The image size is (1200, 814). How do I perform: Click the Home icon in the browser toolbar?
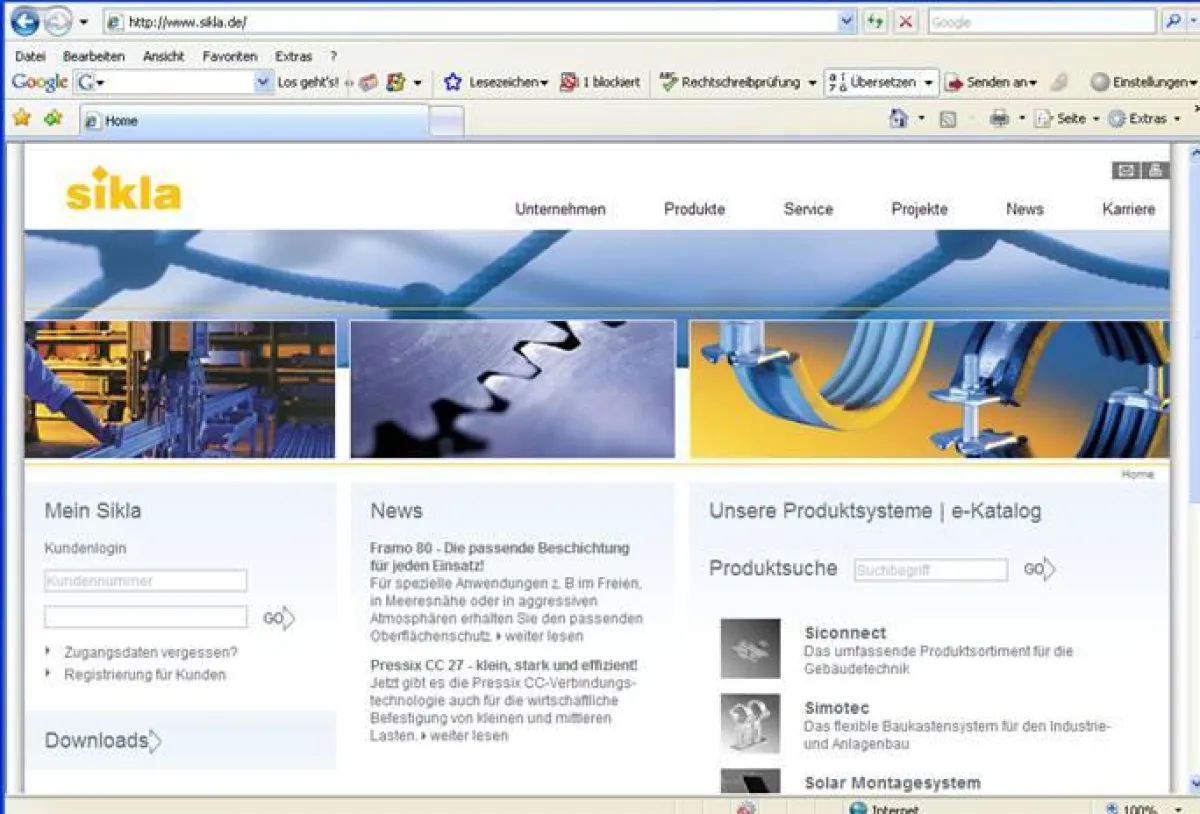[900, 118]
